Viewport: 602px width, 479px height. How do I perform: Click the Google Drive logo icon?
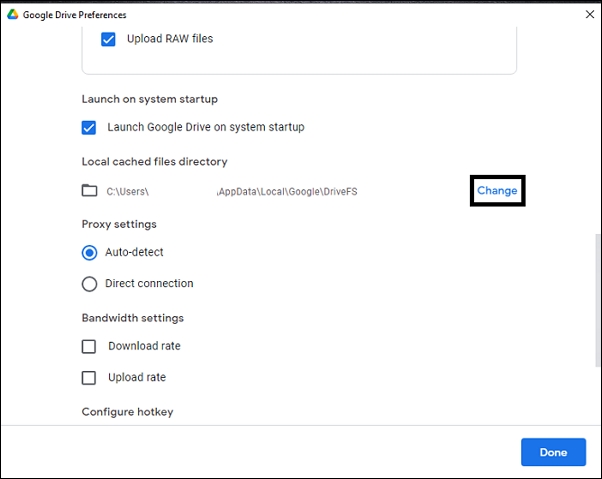tap(12, 15)
